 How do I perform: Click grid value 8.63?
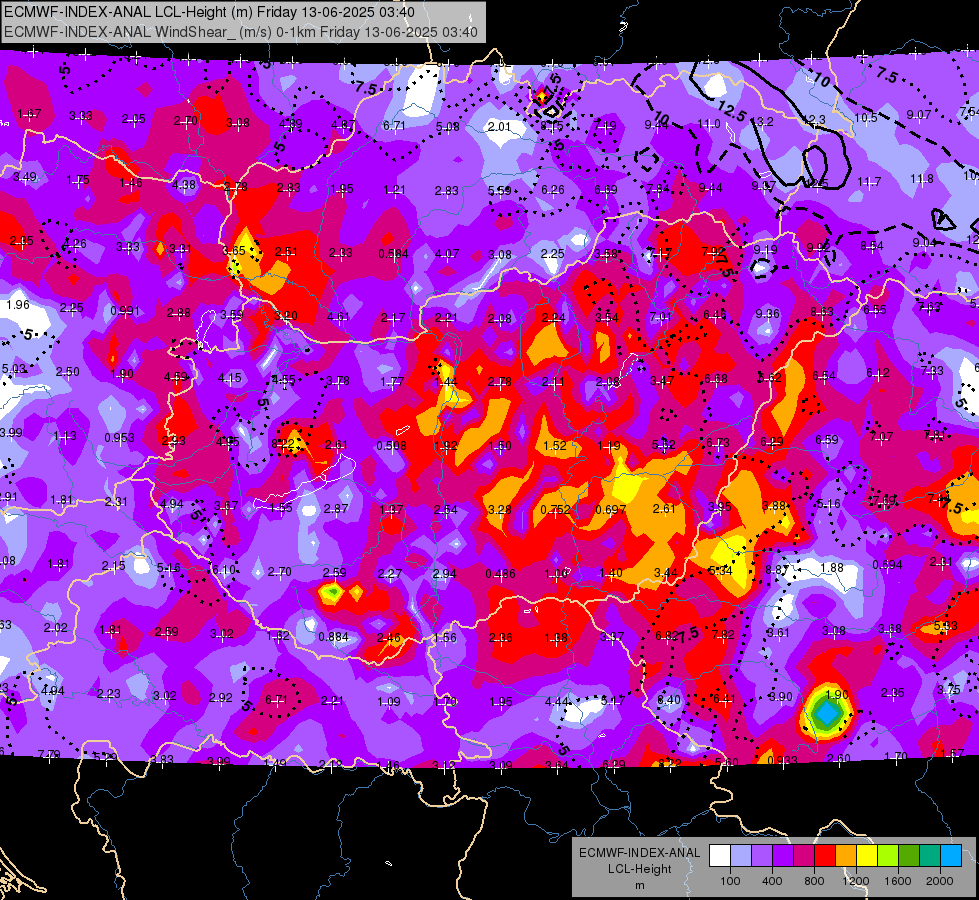tap(822, 312)
